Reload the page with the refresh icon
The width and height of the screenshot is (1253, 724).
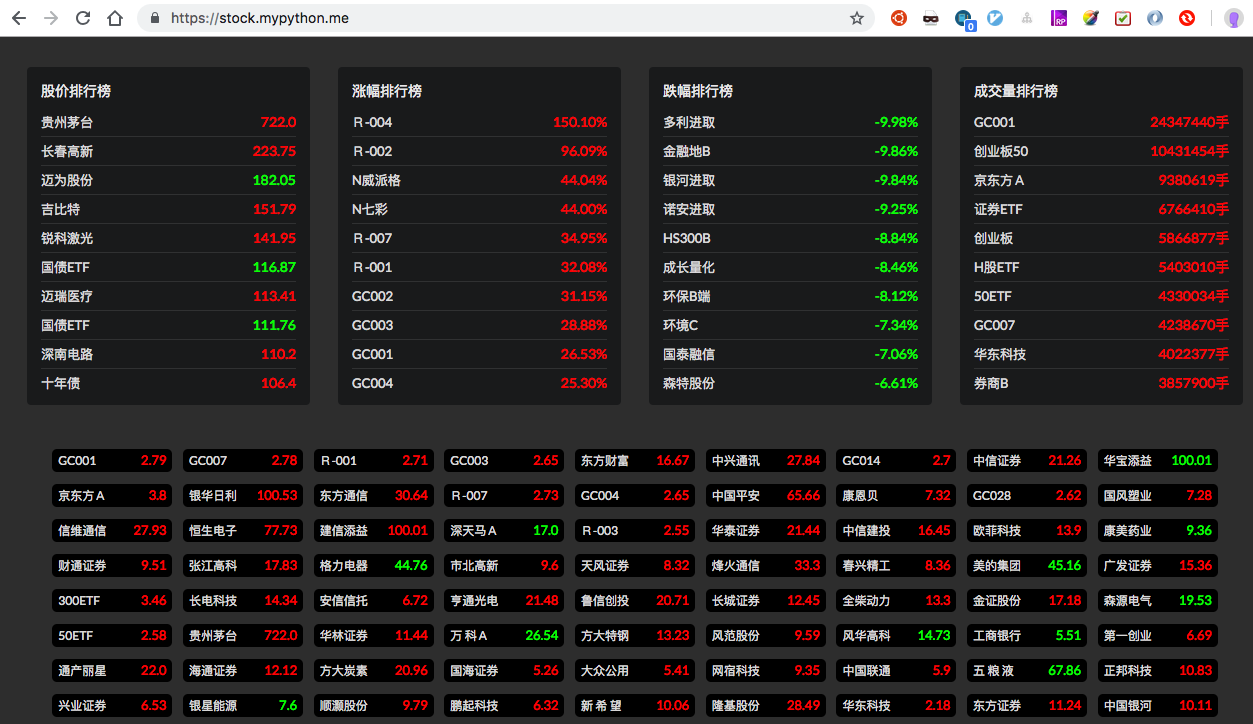(83, 18)
